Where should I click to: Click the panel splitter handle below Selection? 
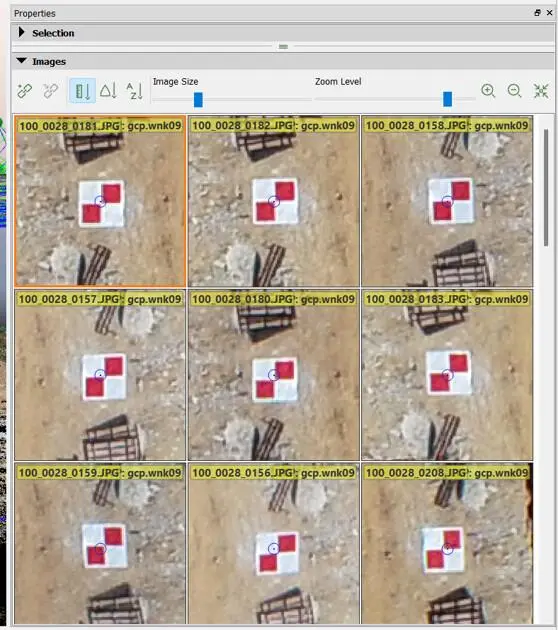pos(283,47)
